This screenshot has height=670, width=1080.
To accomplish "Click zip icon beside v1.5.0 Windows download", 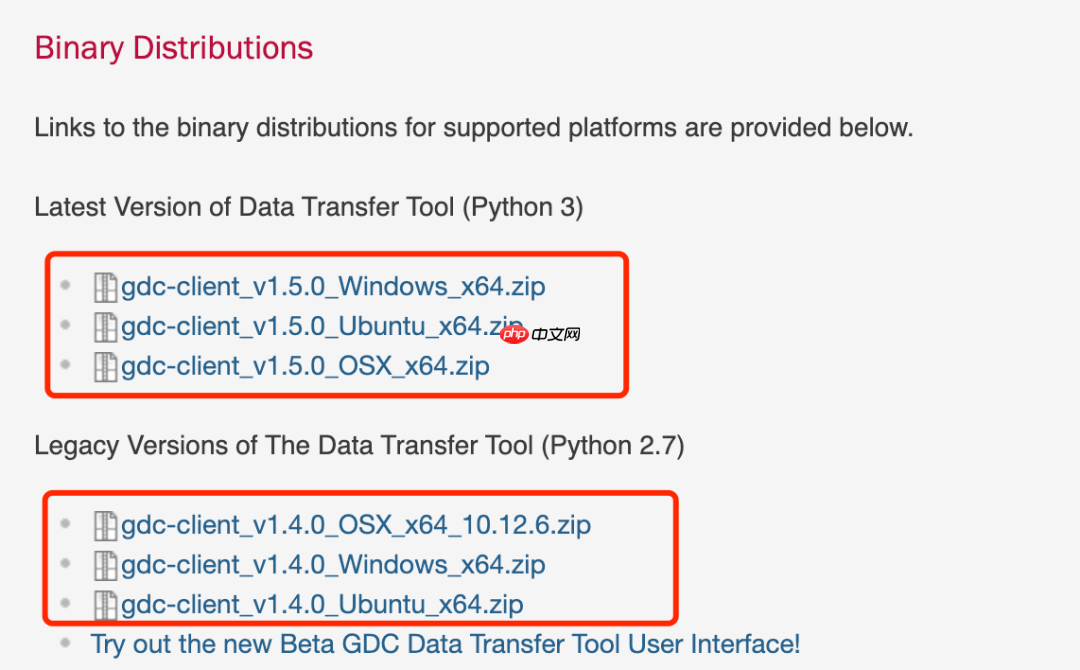I will tap(105, 287).
